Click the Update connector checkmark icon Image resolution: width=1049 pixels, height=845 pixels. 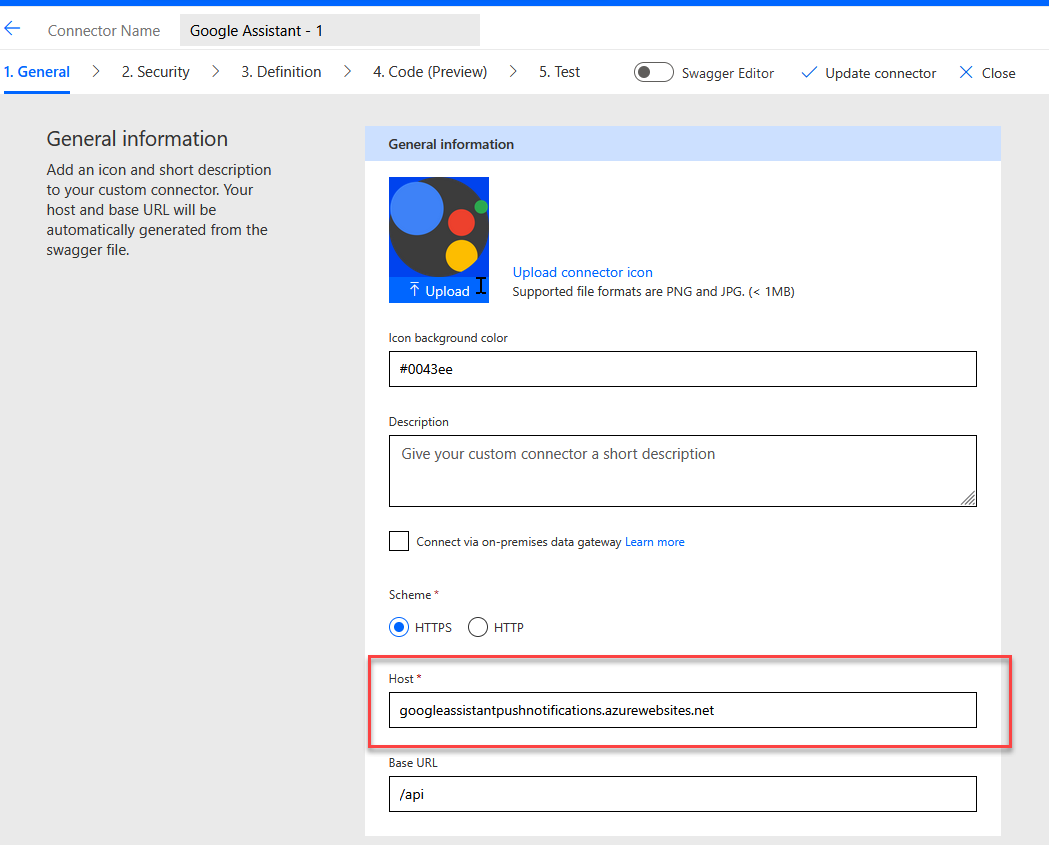[x=809, y=73]
